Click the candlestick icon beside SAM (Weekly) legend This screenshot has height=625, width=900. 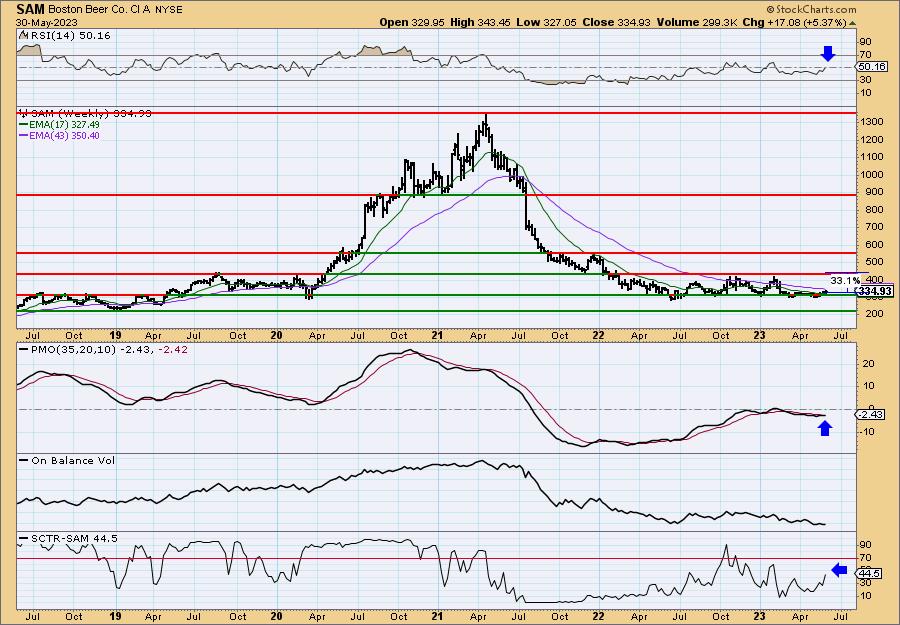[x=22, y=114]
